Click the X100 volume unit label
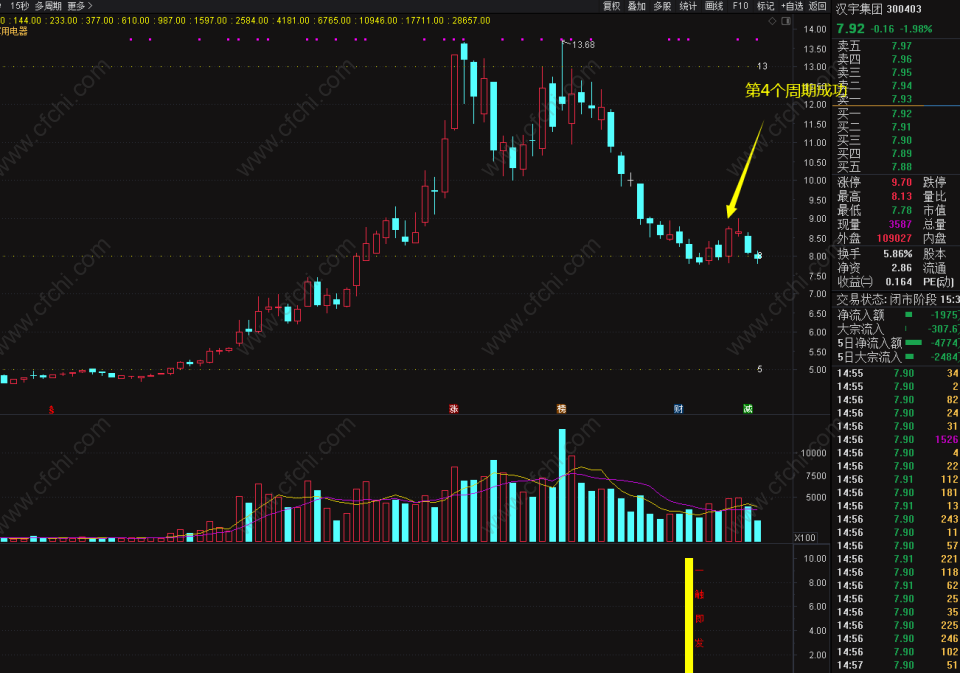Viewport: 960px width, 673px height. click(805, 538)
